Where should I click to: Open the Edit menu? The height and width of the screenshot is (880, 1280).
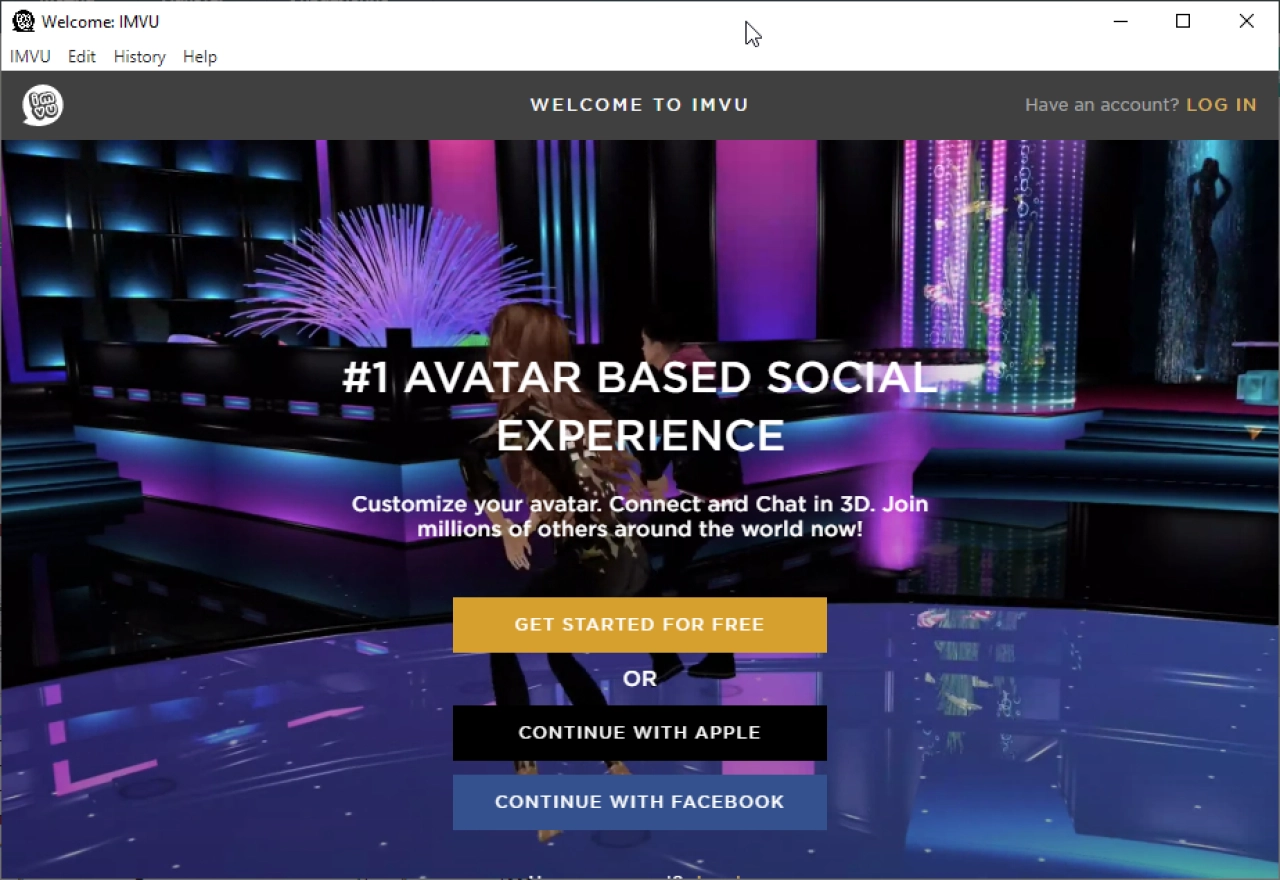click(82, 57)
